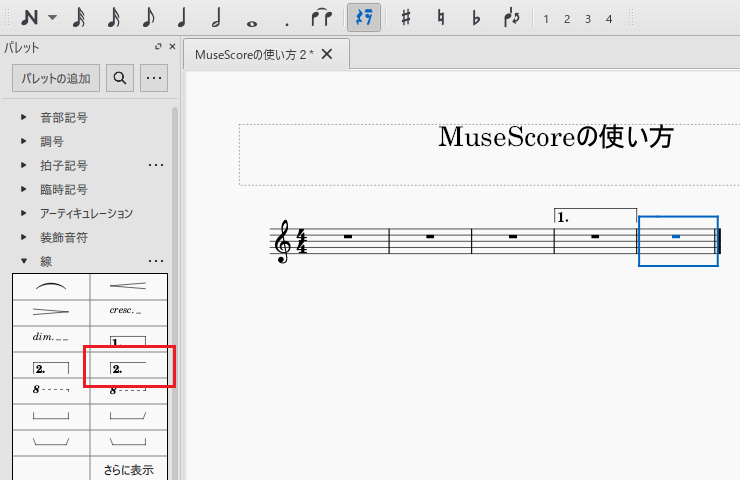The image size is (740, 480).
Task: Select whole note duration
Action: pyautogui.click(x=252, y=23)
